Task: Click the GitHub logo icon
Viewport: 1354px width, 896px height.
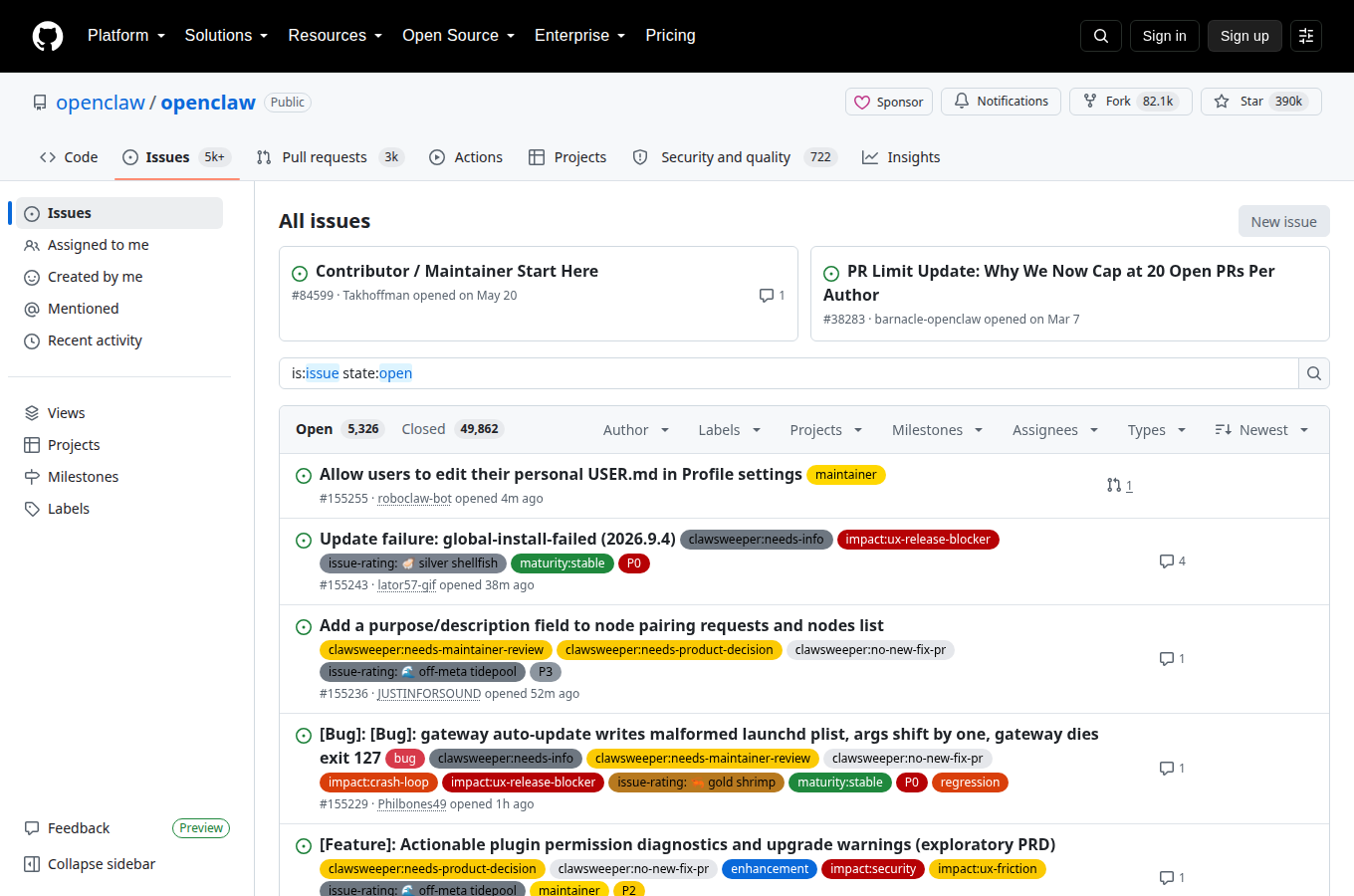Action: 48,36
